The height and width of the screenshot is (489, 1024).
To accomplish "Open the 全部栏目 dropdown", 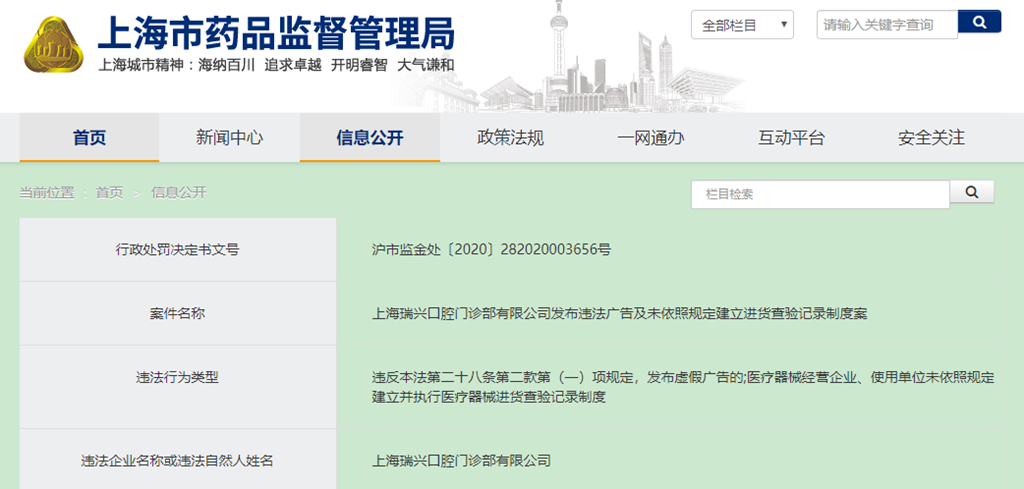I will 743,25.
